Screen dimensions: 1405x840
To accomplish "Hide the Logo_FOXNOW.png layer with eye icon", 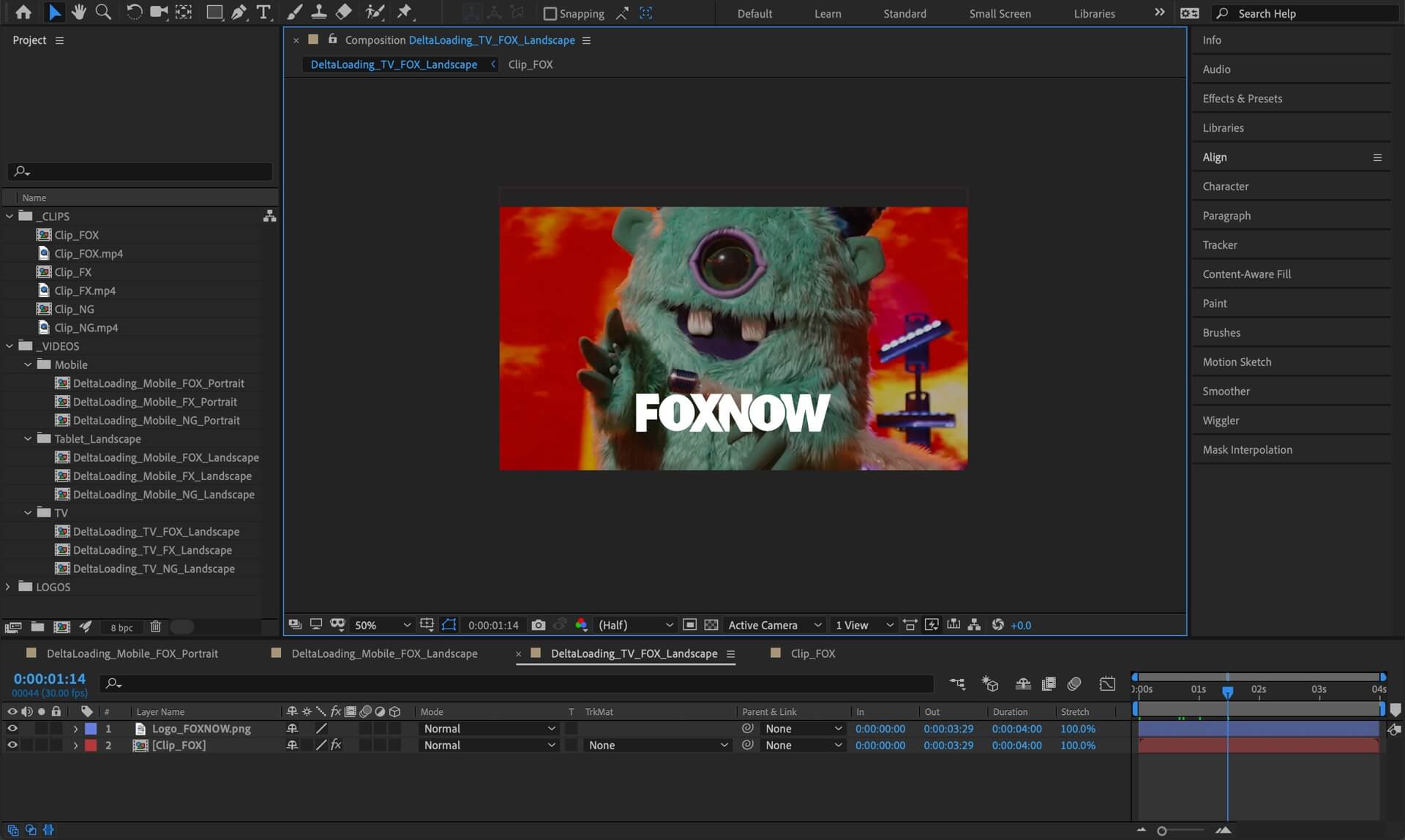I will click(x=12, y=729).
